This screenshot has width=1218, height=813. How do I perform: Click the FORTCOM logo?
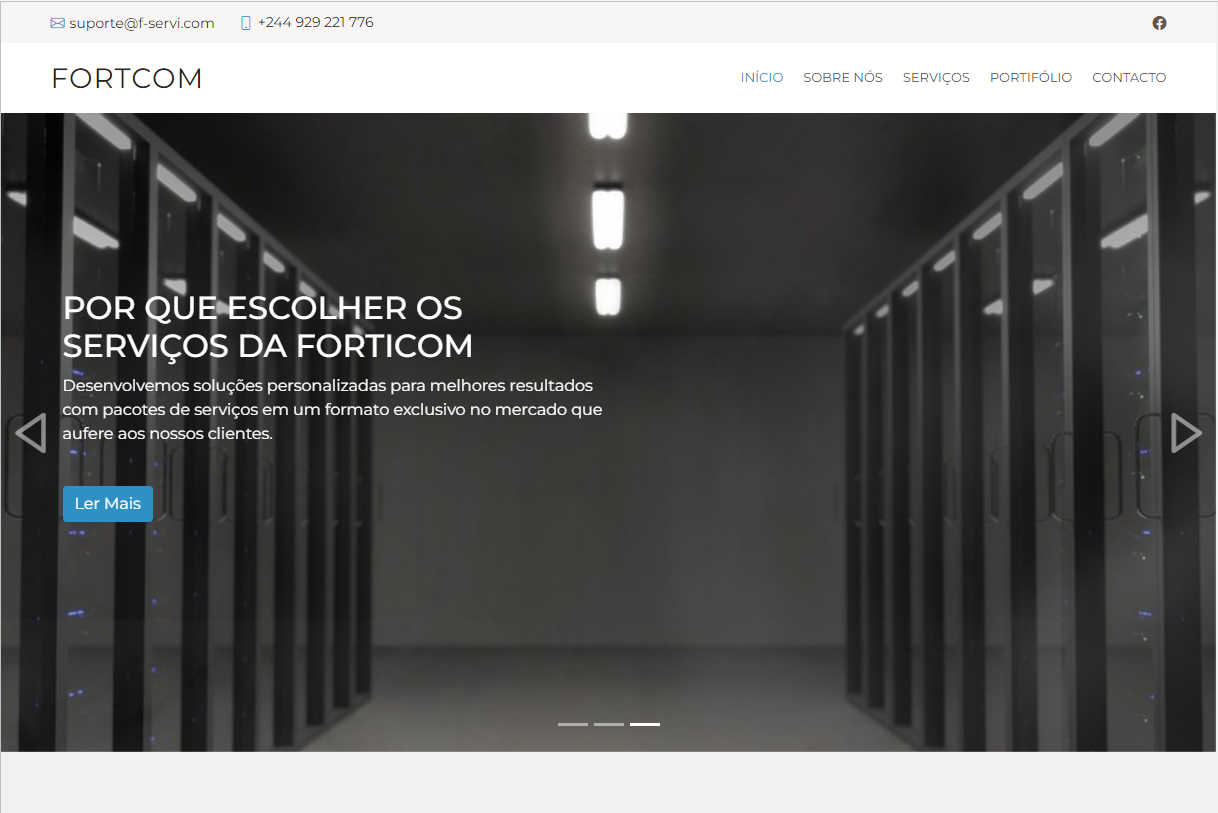click(127, 78)
